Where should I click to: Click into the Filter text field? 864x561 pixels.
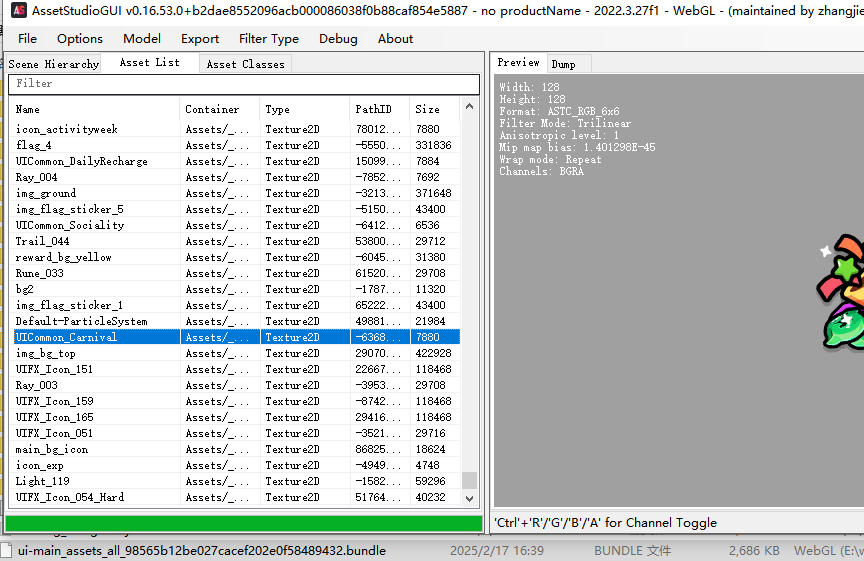243,84
